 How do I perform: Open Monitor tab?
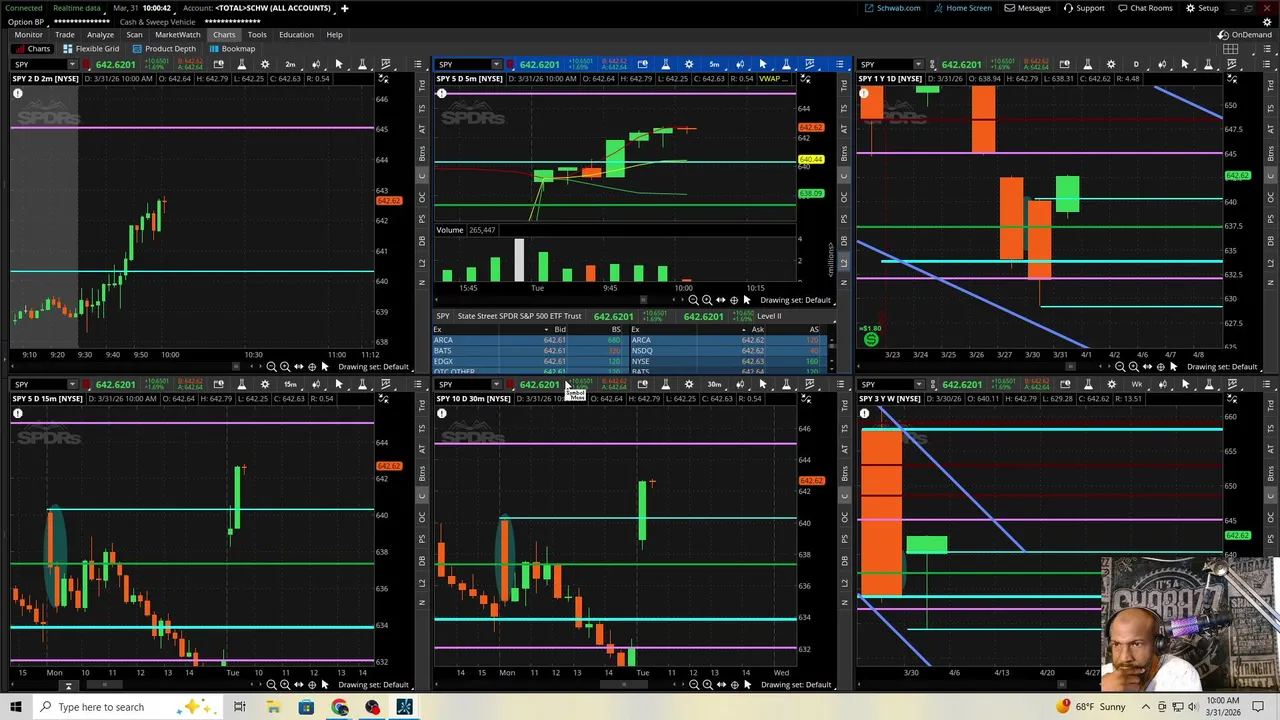(29, 34)
